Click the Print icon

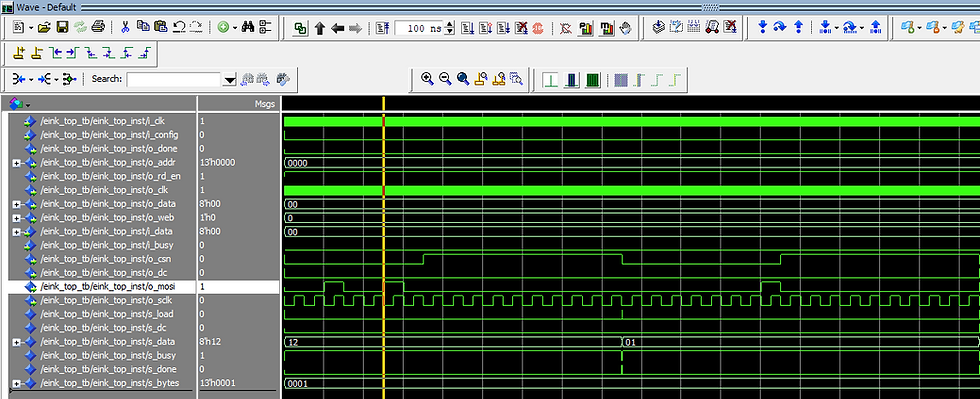tap(98, 28)
